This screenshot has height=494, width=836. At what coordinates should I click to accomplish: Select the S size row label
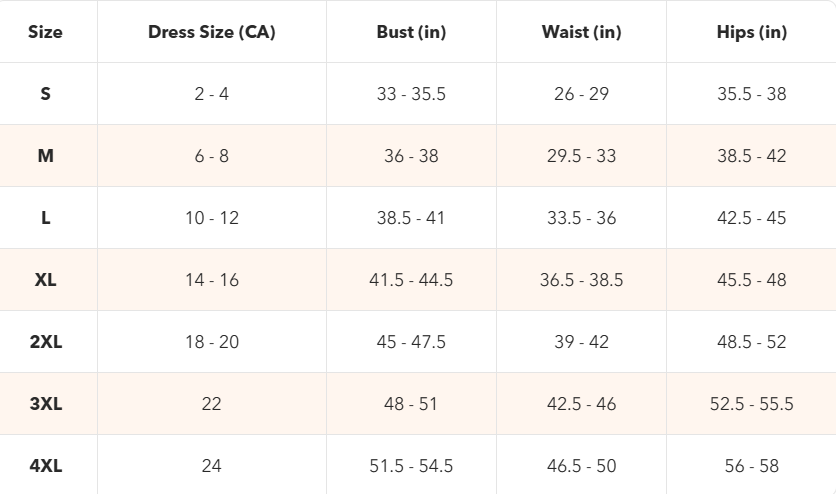point(46,94)
